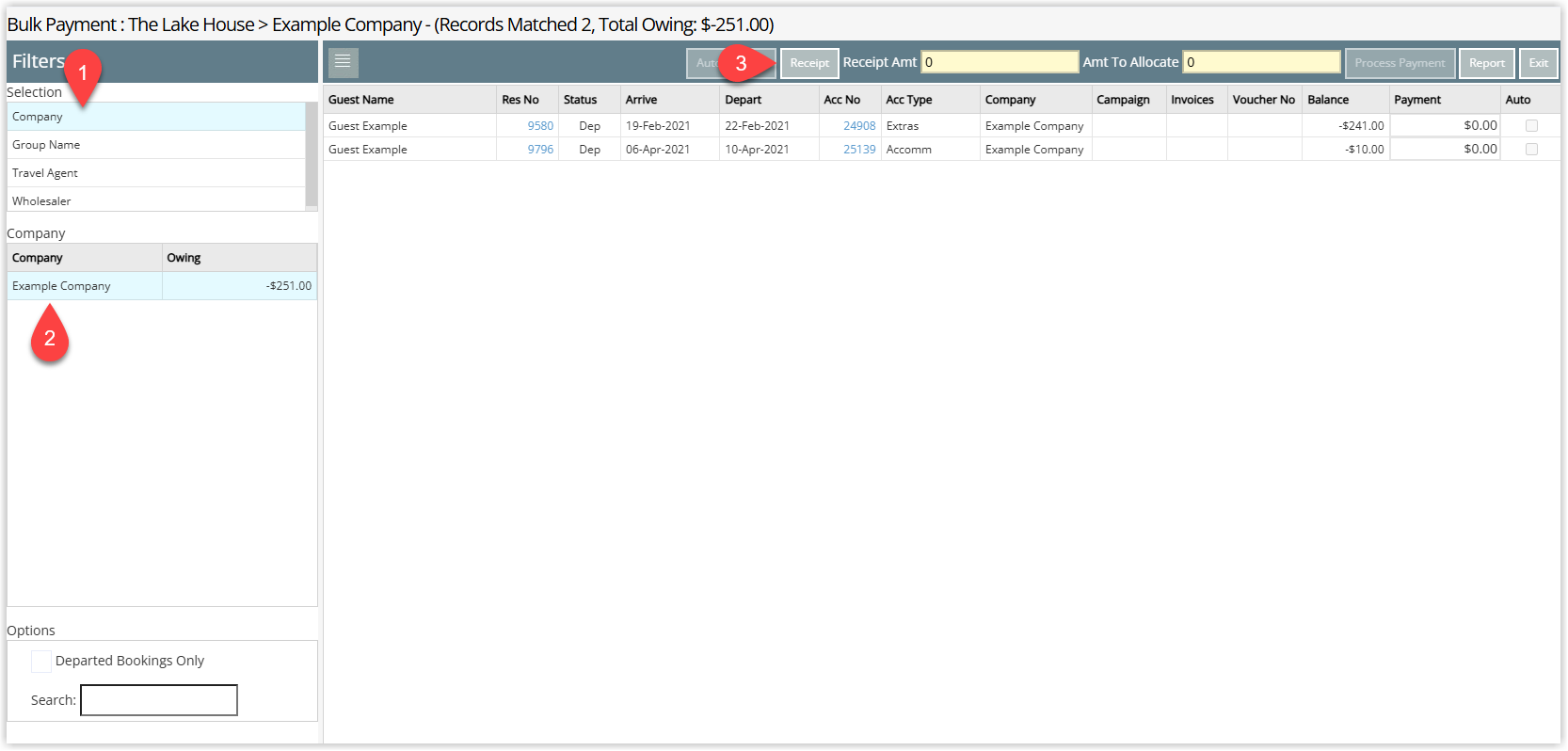This screenshot has height=751, width=1568.
Task: Open reservation number 9796
Action: pos(540,150)
